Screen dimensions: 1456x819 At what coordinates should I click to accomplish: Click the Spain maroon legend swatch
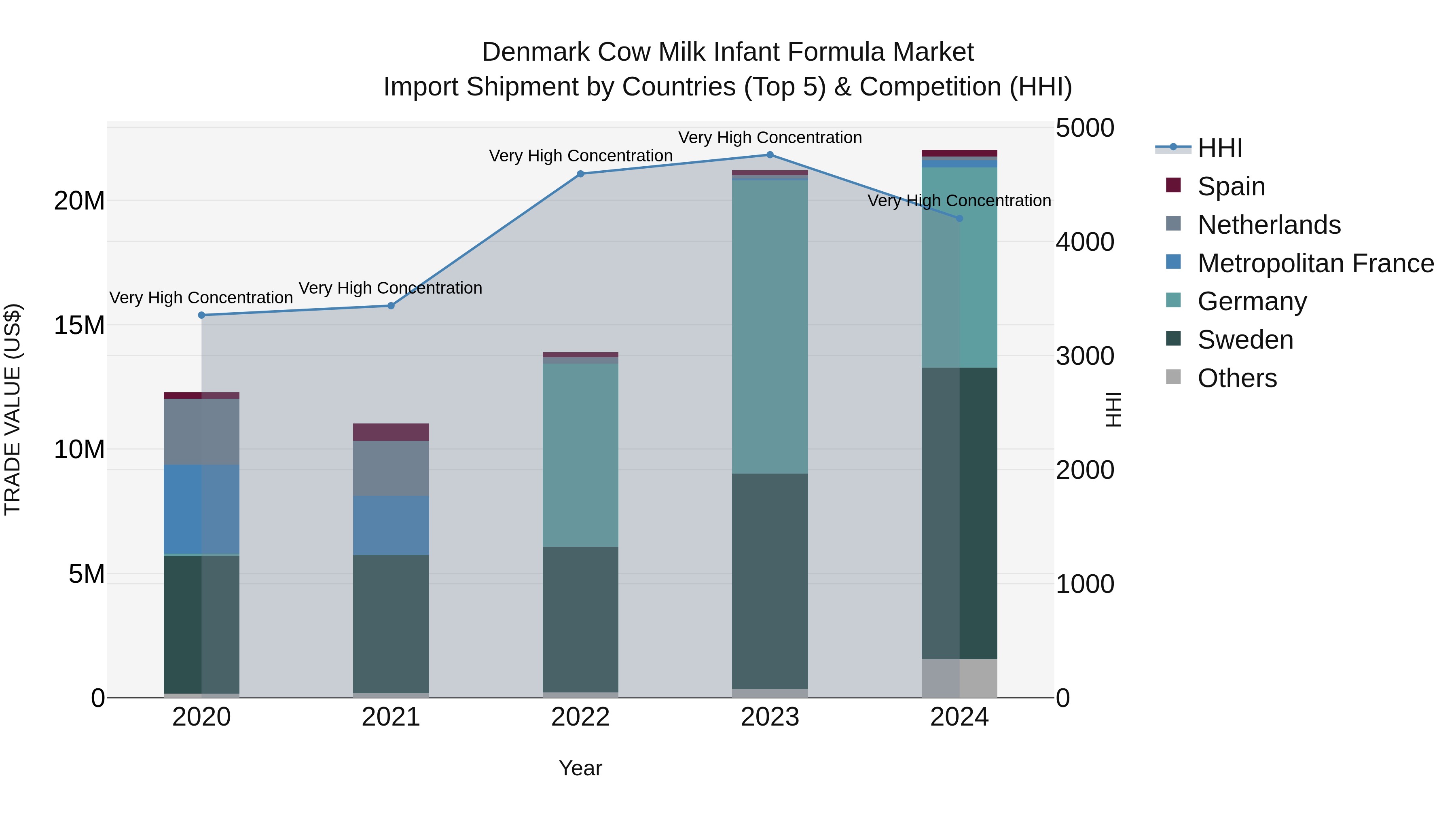(x=1173, y=185)
